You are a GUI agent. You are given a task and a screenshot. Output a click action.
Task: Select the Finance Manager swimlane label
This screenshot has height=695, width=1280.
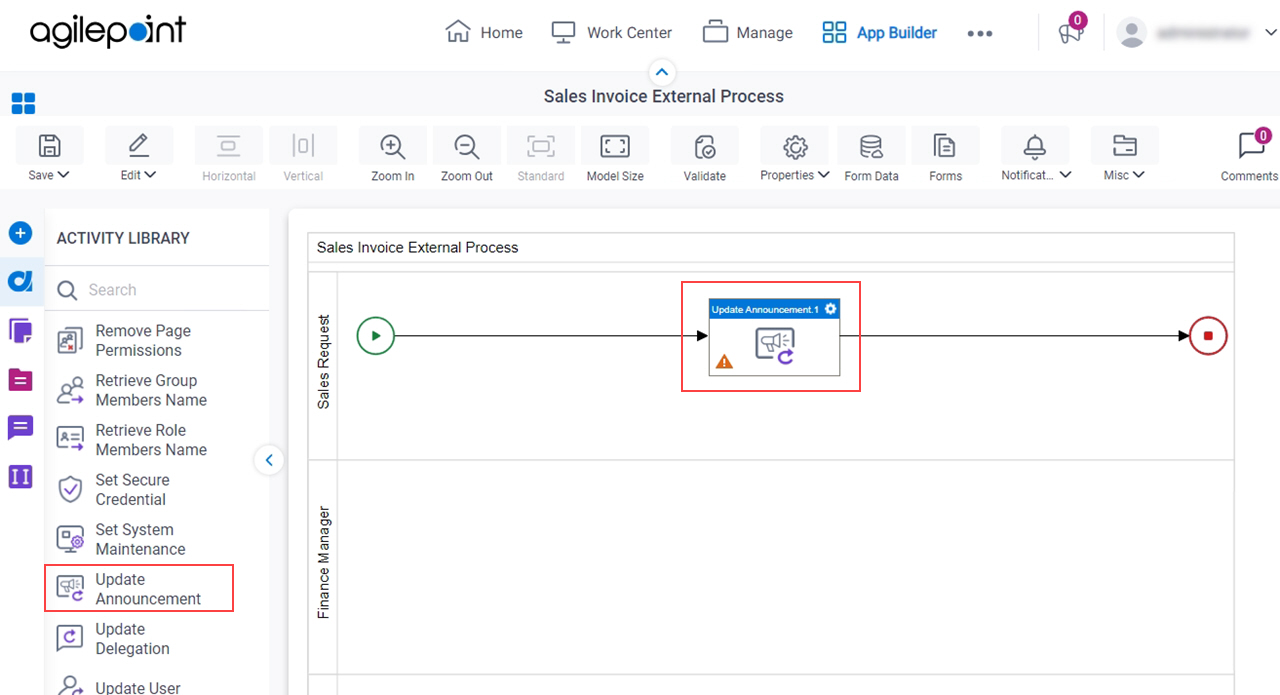[x=323, y=562]
